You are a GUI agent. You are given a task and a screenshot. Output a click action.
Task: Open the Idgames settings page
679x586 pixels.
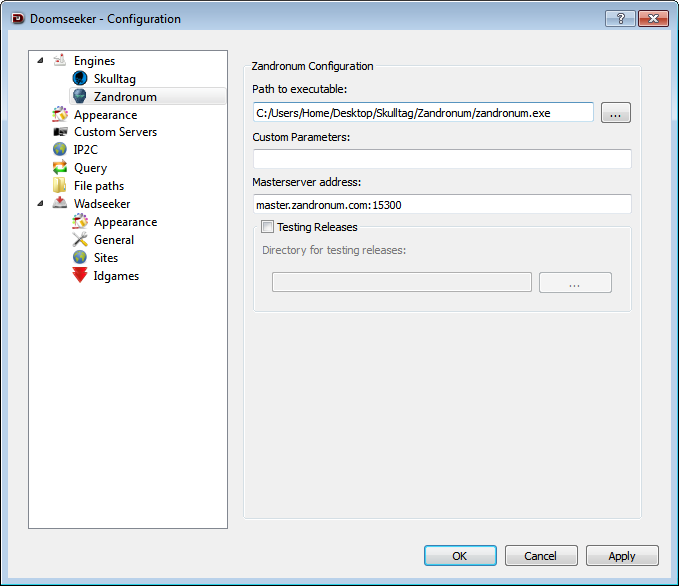(116, 276)
